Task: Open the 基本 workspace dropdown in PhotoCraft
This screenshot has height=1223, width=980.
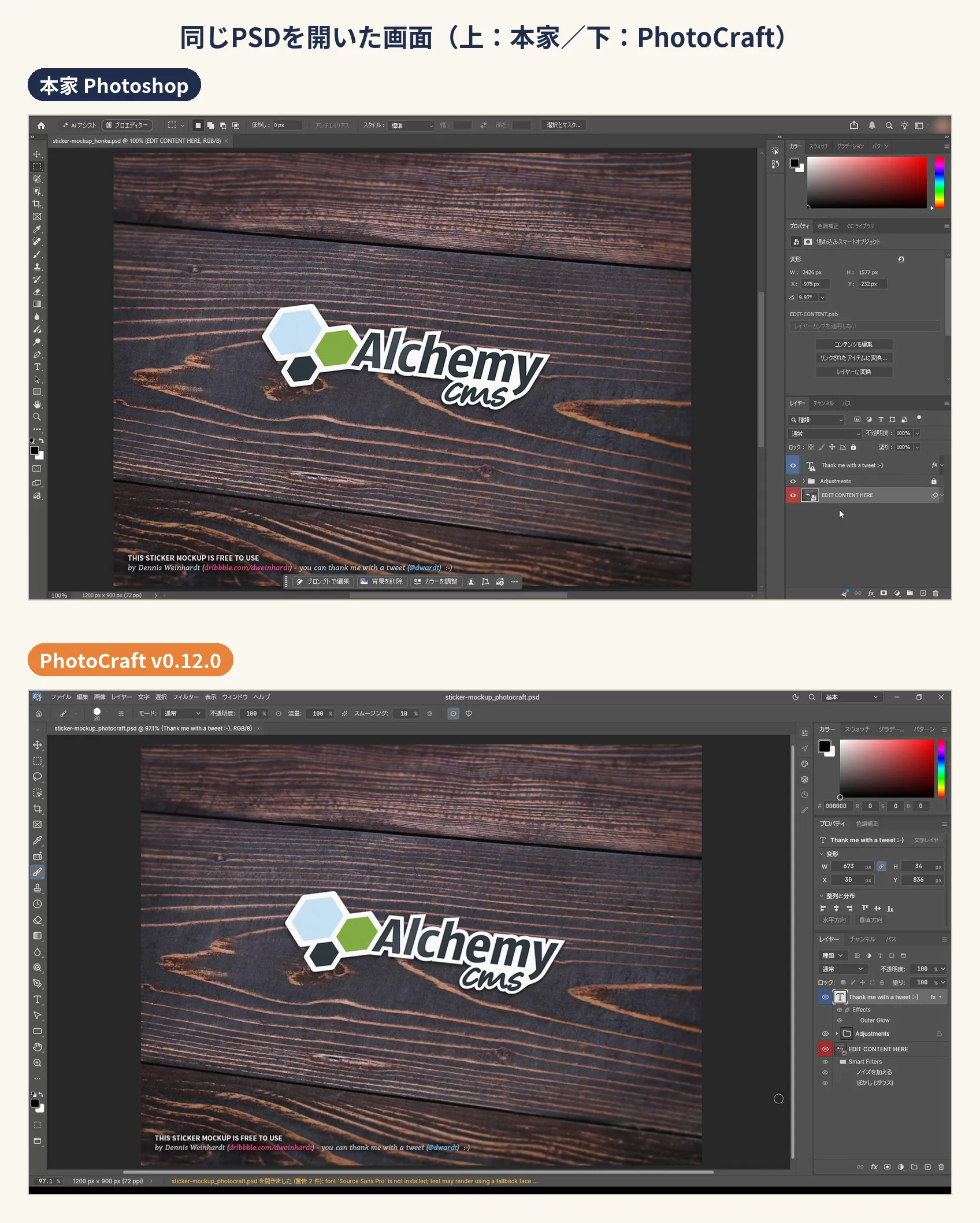Action: (852, 697)
